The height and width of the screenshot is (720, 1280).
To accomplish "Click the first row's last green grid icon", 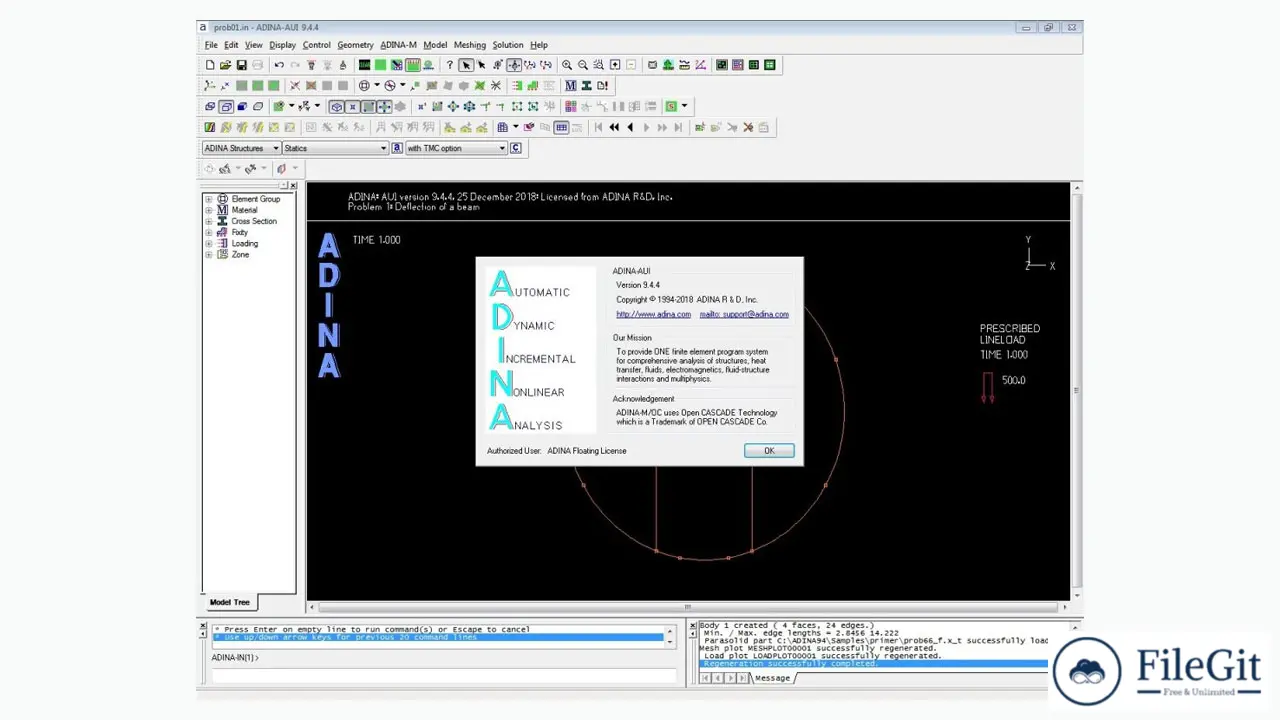I will pyautogui.click(x=770, y=65).
